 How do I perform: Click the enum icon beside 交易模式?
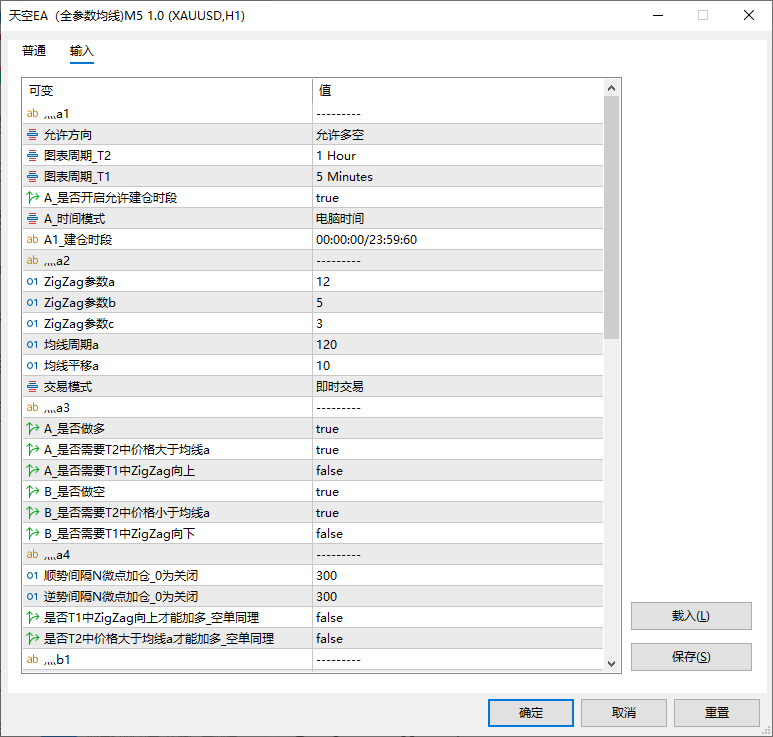(33, 386)
